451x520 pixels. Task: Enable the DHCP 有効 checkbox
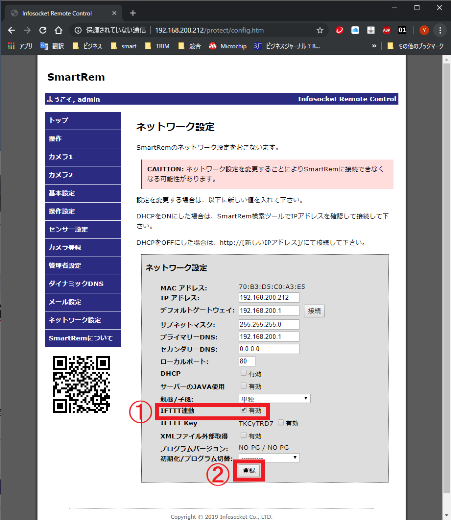[244, 373]
